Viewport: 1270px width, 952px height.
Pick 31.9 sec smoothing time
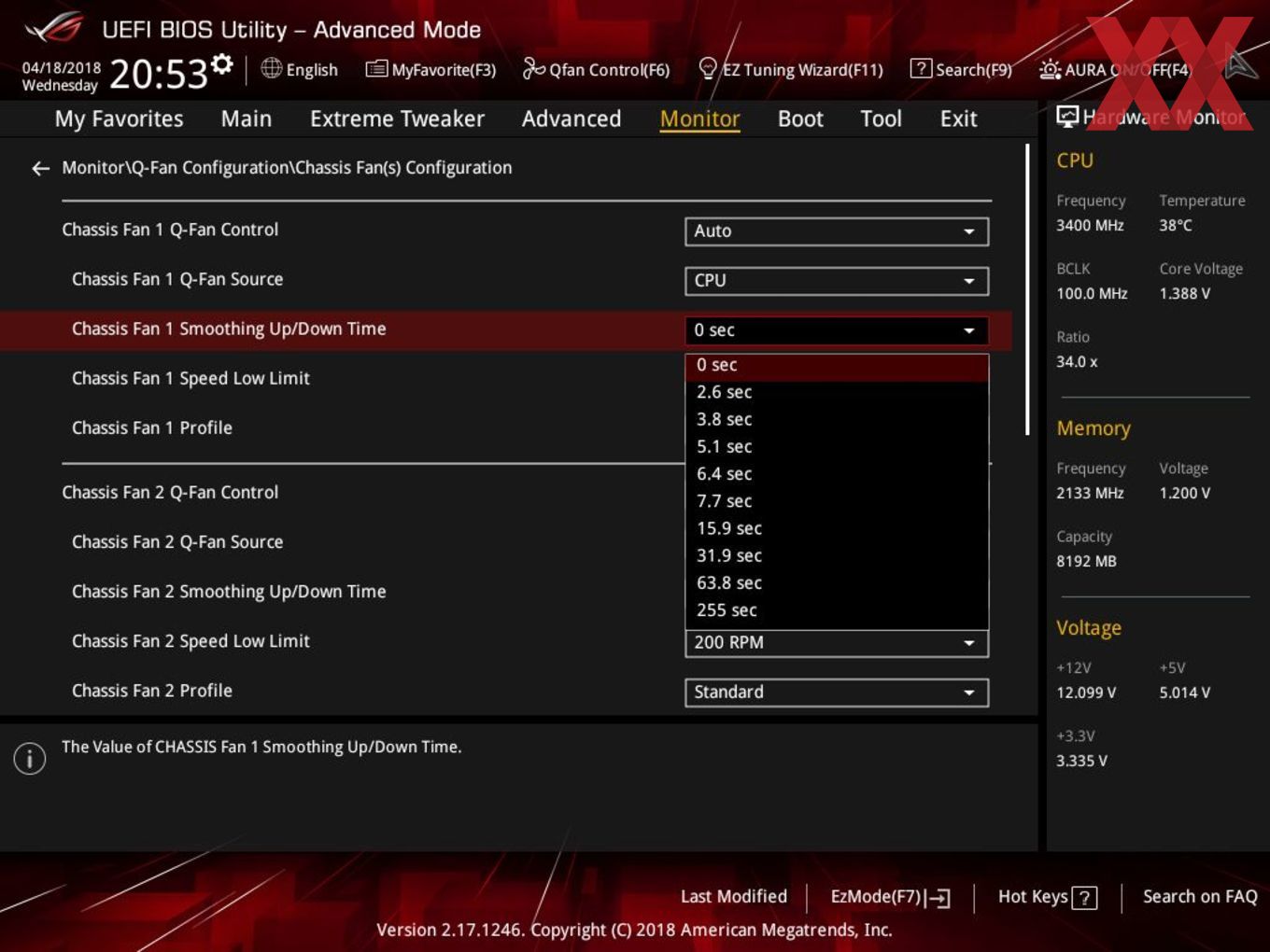click(x=837, y=556)
